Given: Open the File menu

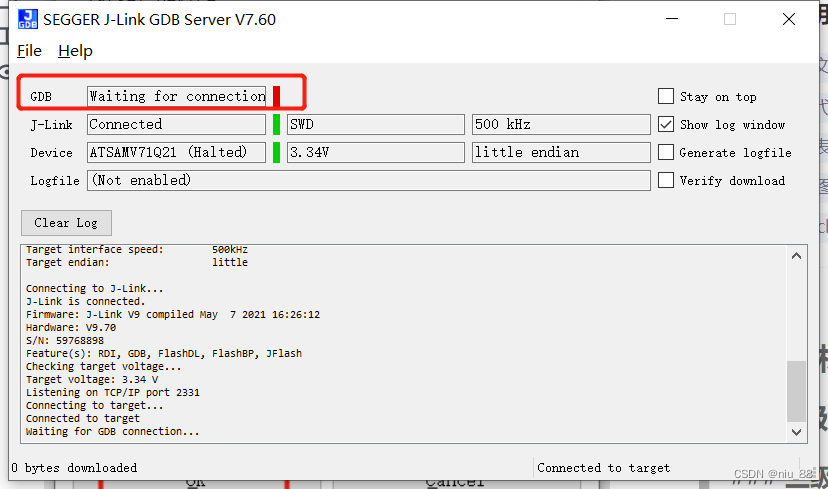Looking at the screenshot, I should [x=29, y=51].
